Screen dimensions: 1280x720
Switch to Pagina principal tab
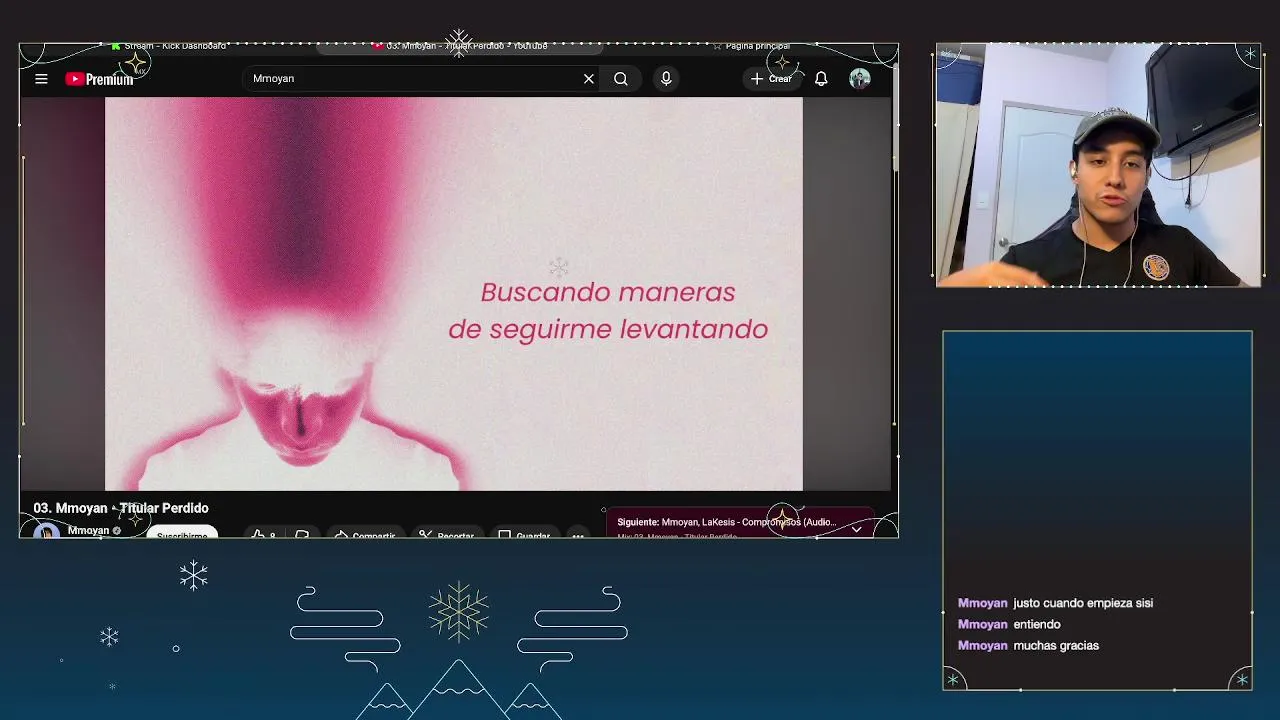click(x=751, y=46)
